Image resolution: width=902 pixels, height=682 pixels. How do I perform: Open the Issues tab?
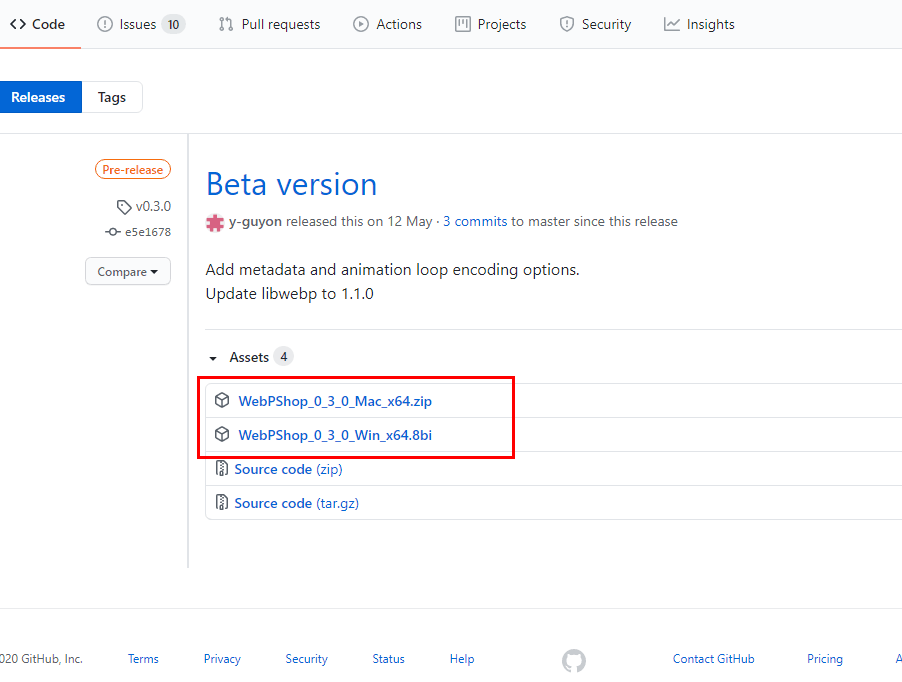[x=140, y=24]
